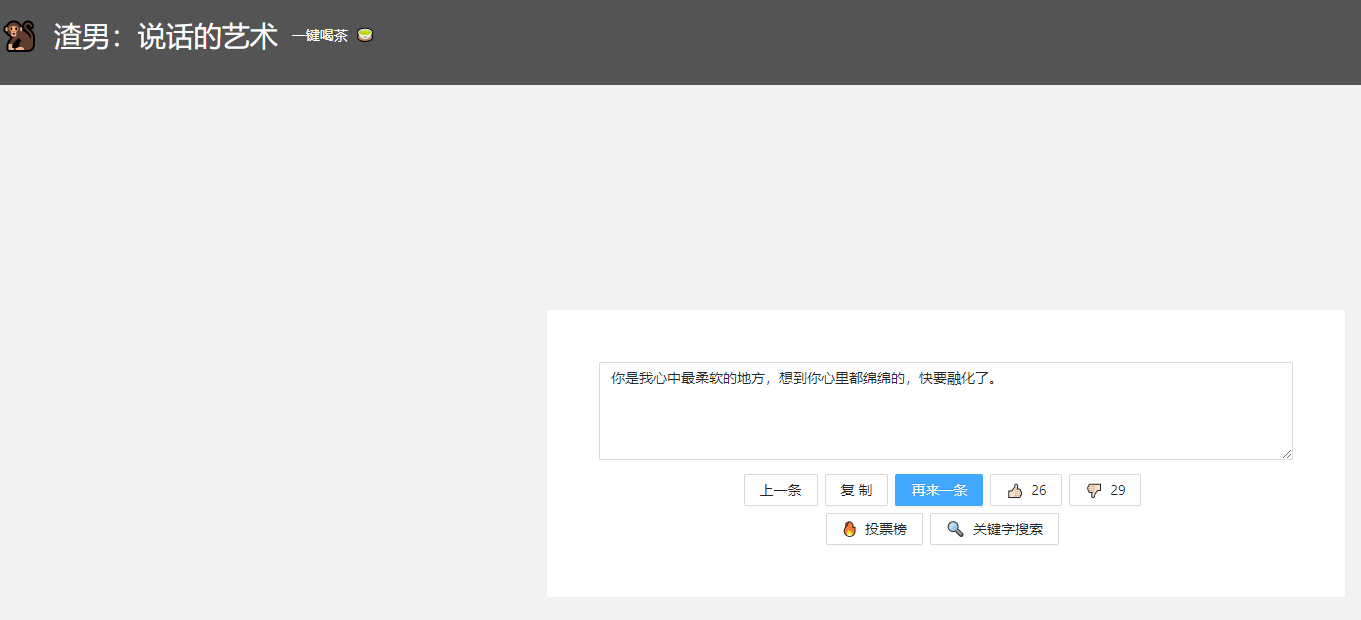Click the green tea cup icon
The height and width of the screenshot is (620, 1361).
(x=365, y=36)
